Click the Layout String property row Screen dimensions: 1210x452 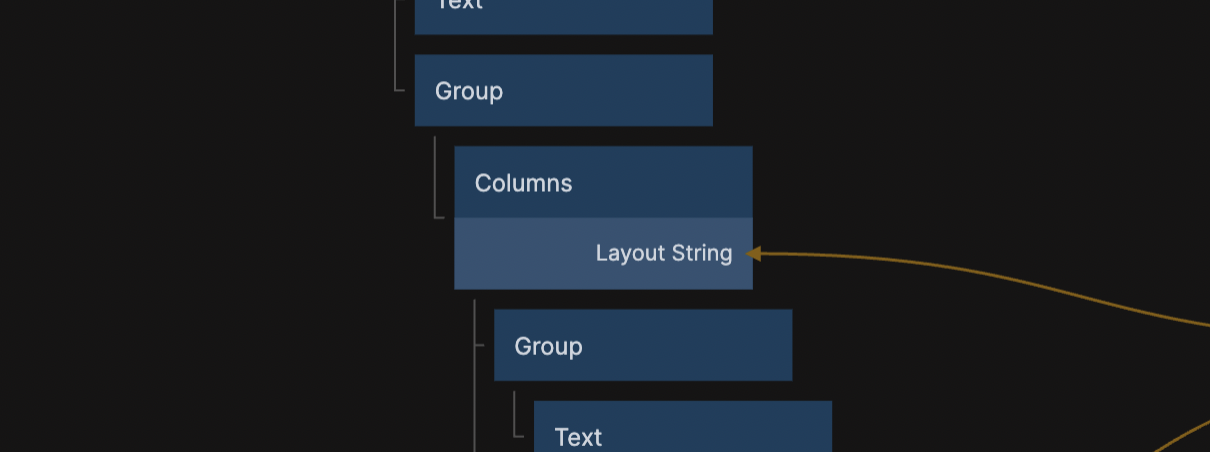coord(603,254)
